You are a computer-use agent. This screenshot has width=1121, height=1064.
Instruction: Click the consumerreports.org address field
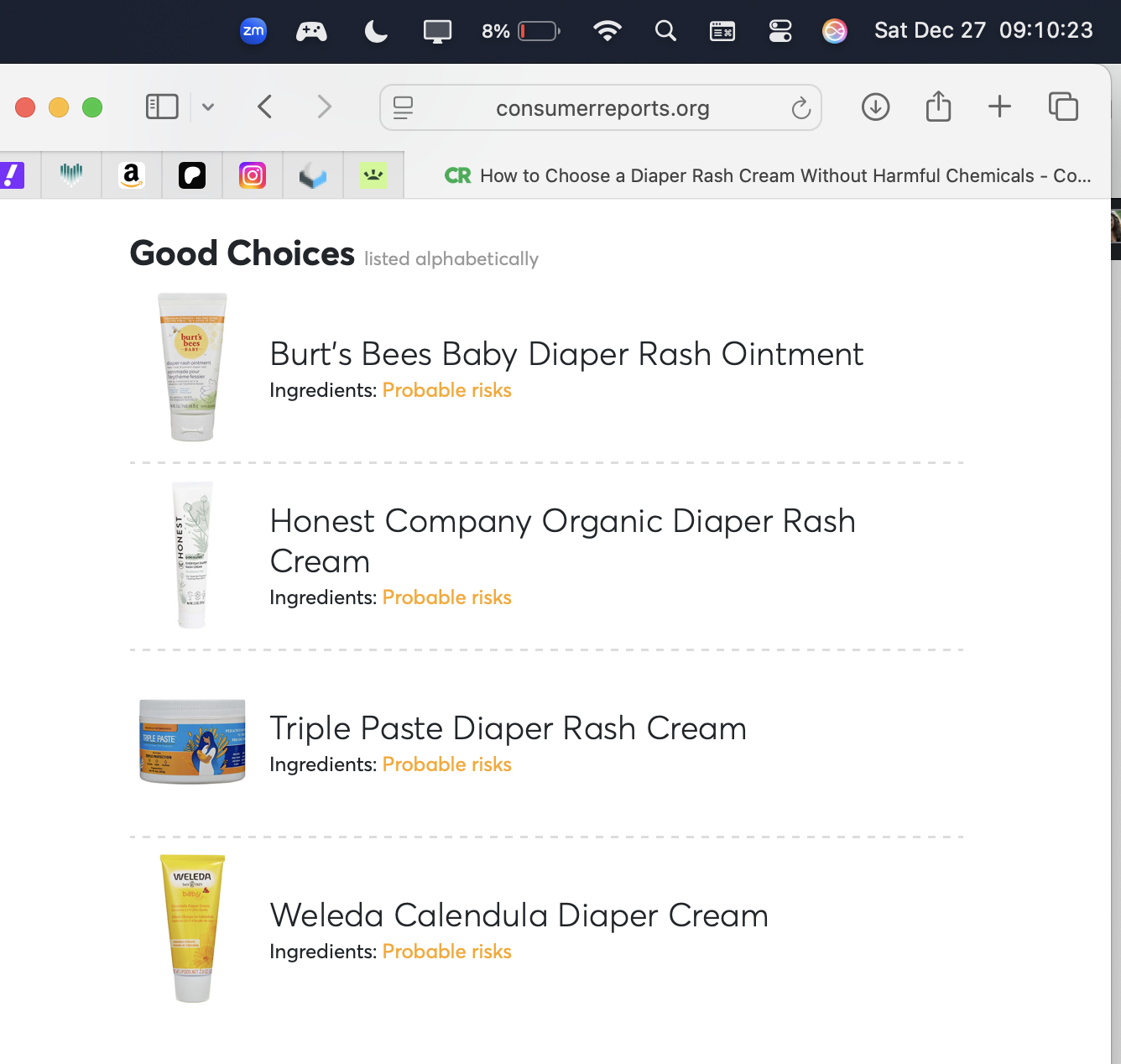pos(602,108)
